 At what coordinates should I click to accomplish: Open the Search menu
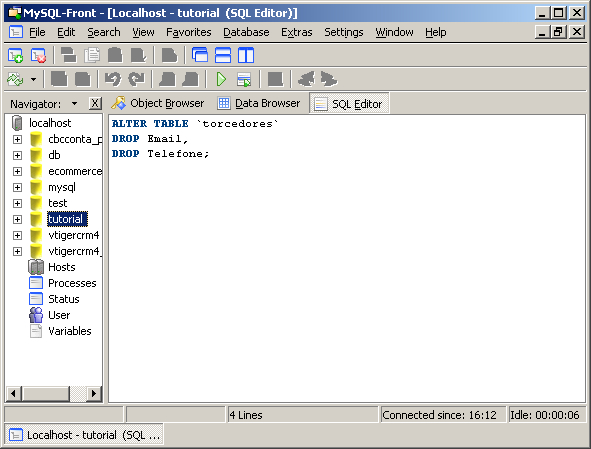pyautogui.click(x=104, y=32)
